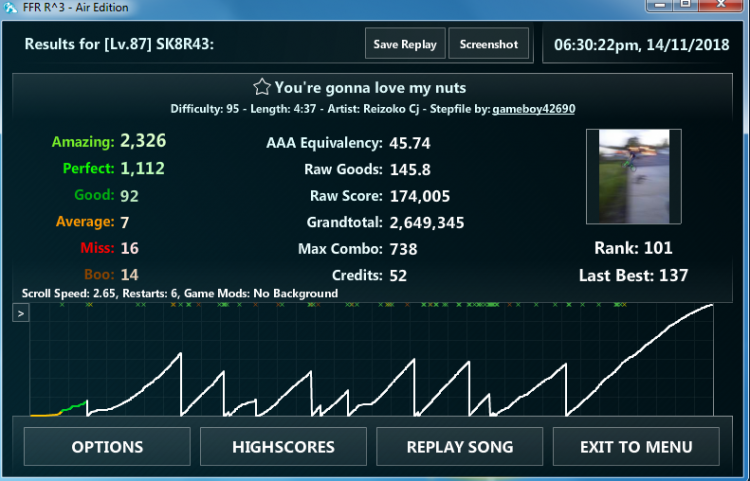Click the Save Replay button
Image resolution: width=750 pixels, height=481 pixels.
click(x=405, y=44)
